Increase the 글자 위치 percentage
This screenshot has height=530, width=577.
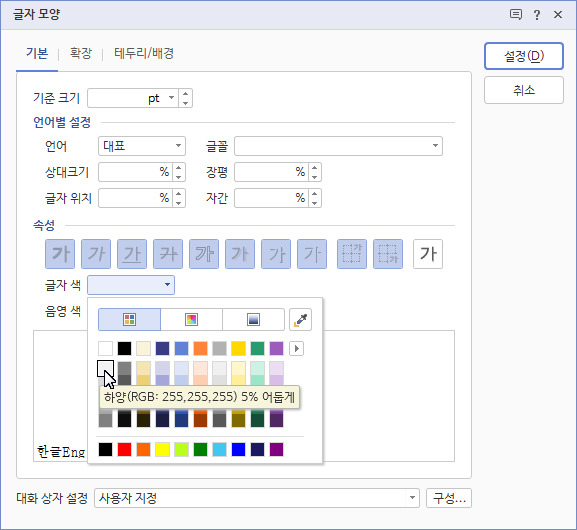pyautogui.click(x=178, y=194)
